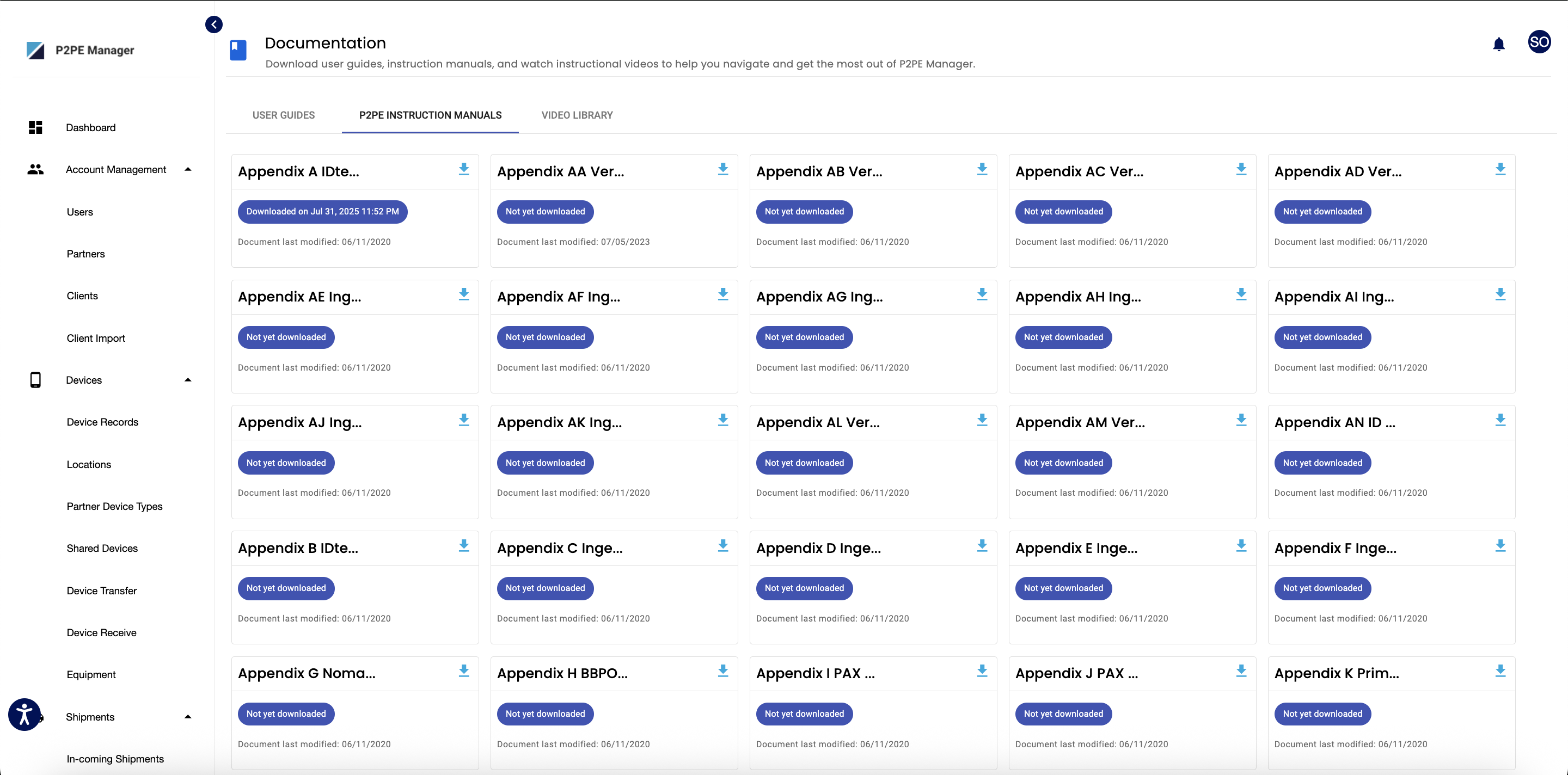Open Client Import

click(x=96, y=338)
